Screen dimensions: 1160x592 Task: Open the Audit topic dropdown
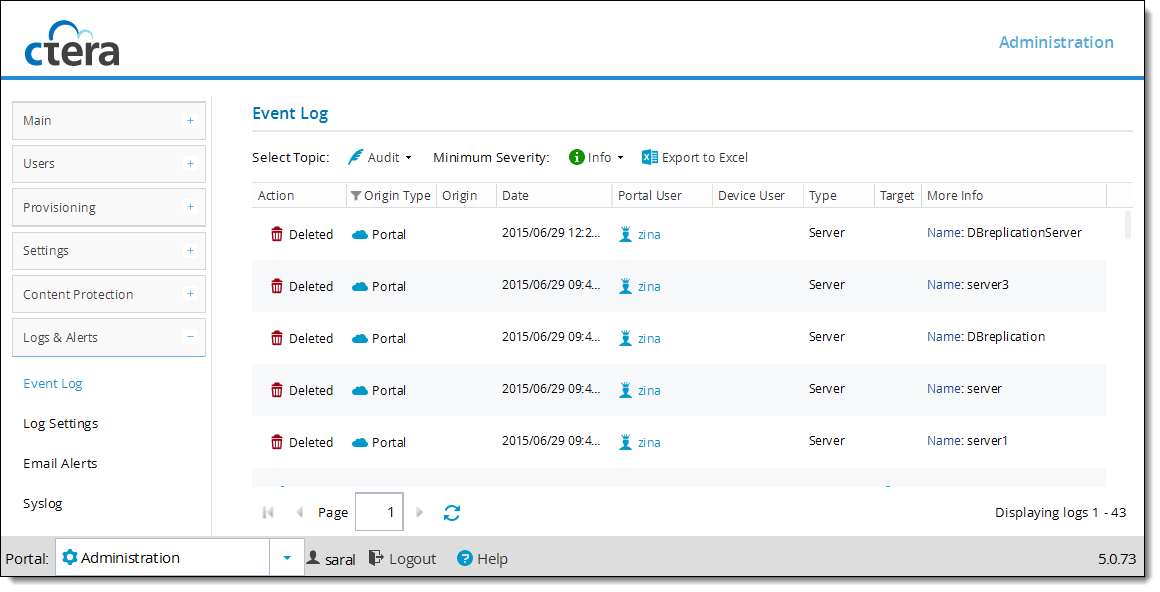pyautogui.click(x=380, y=157)
